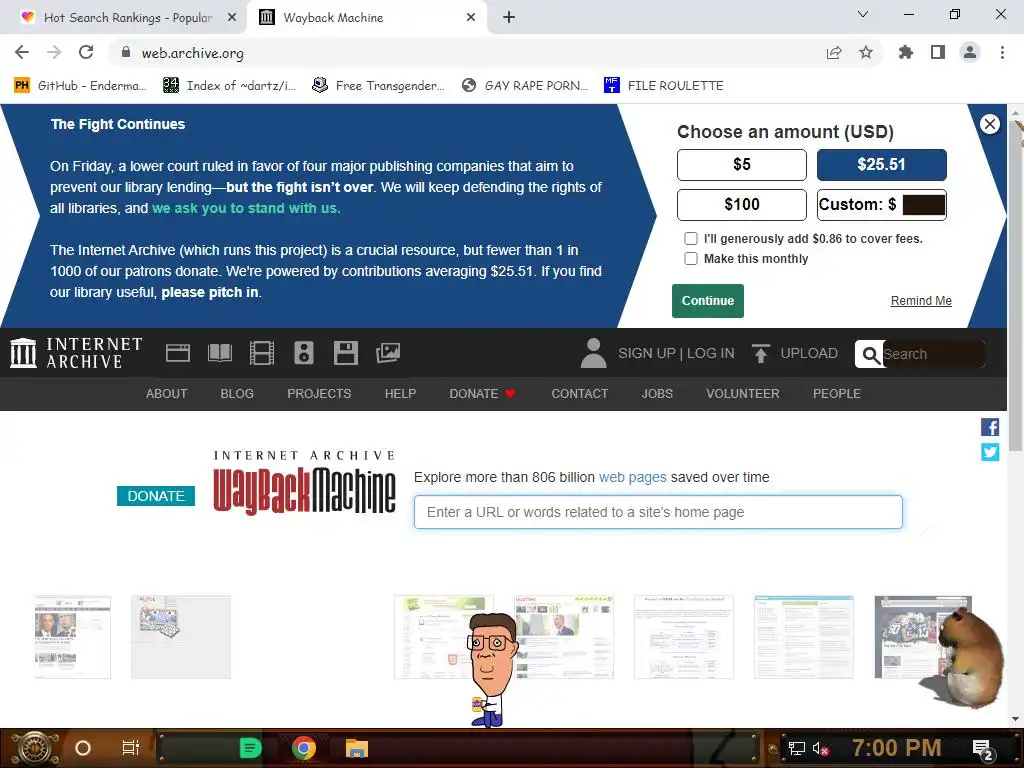The width and height of the screenshot is (1024, 768).
Task: Click the green Continue button
Action: pos(708,301)
